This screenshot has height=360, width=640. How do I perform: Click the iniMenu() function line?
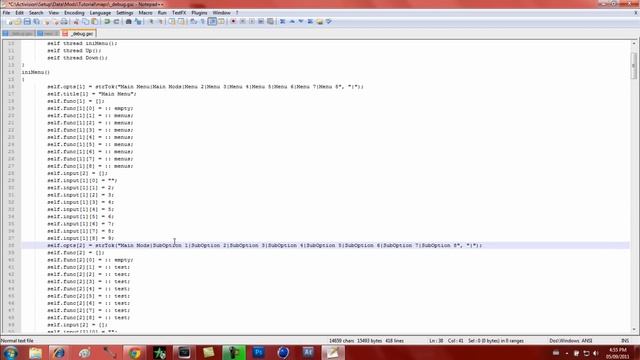[36, 72]
